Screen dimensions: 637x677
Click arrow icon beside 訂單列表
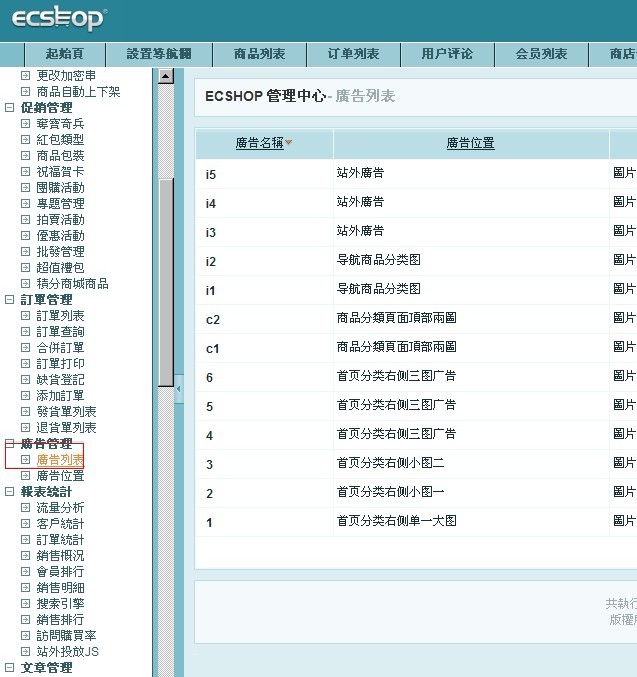click(x=25, y=316)
